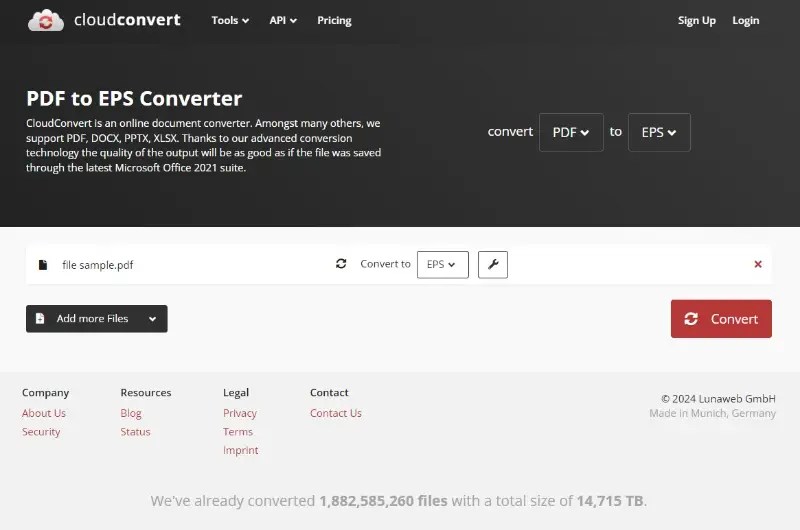Open the Status footer link
Viewport: 800px width, 530px height.
pos(135,432)
